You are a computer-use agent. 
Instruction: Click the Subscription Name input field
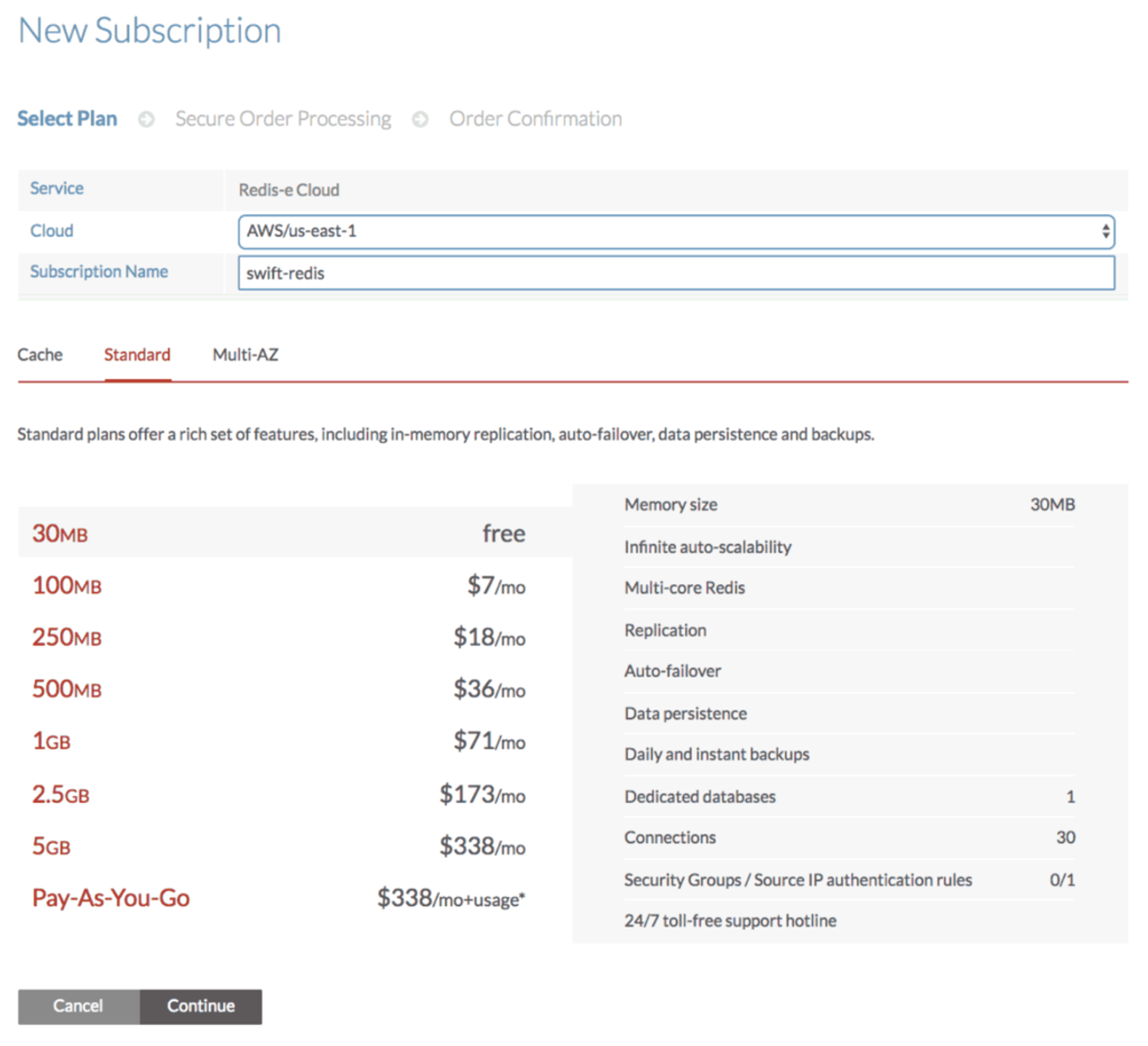(676, 273)
